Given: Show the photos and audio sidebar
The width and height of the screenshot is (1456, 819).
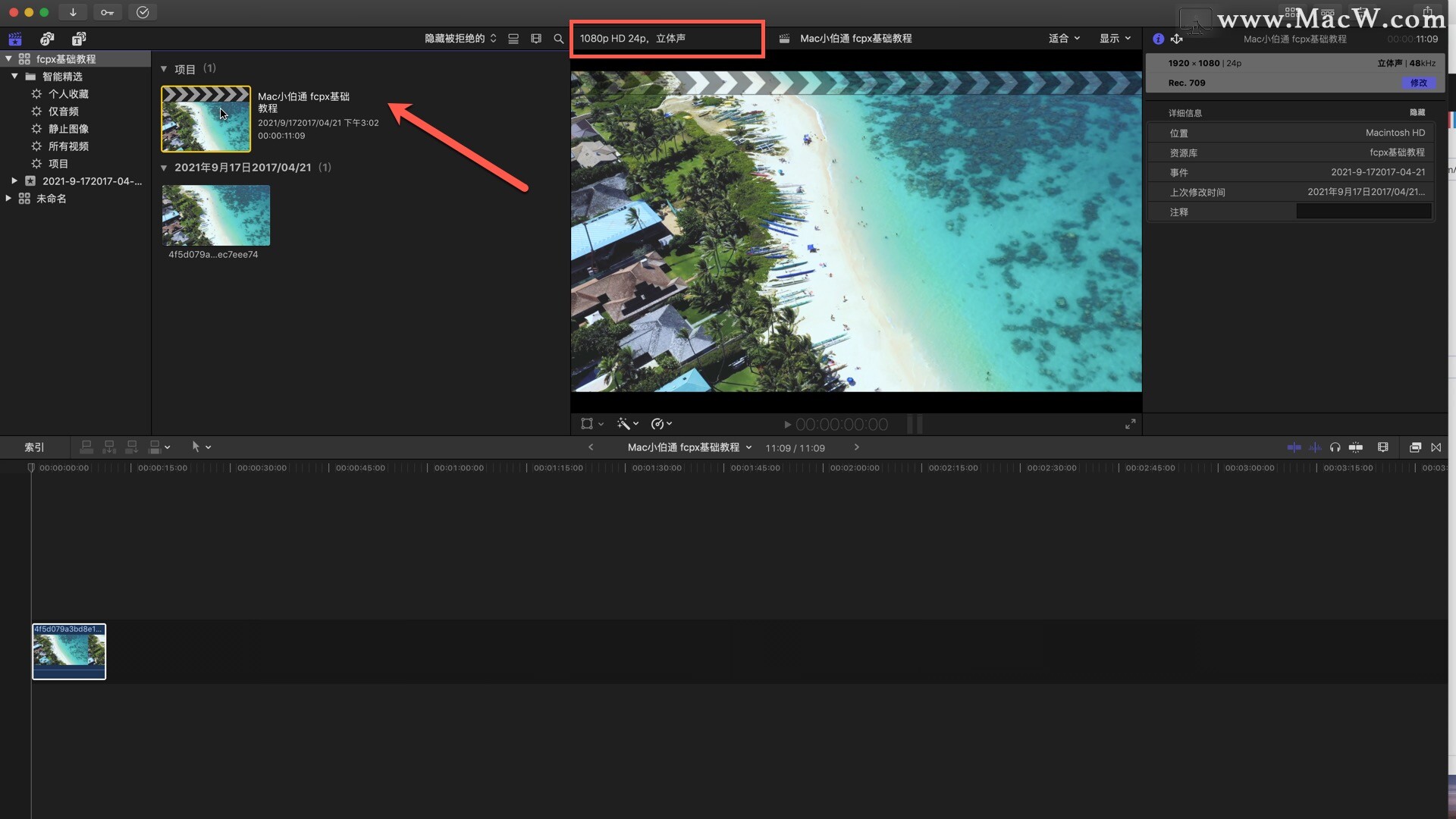Looking at the screenshot, I should [x=47, y=39].
